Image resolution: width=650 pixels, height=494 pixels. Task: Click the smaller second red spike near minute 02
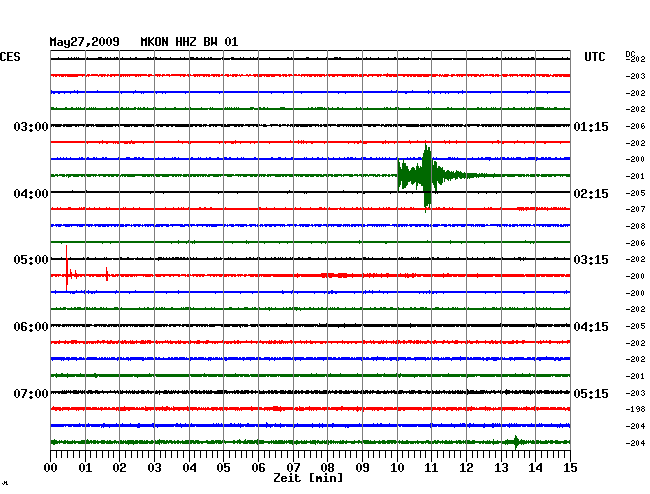click(107, 274)
